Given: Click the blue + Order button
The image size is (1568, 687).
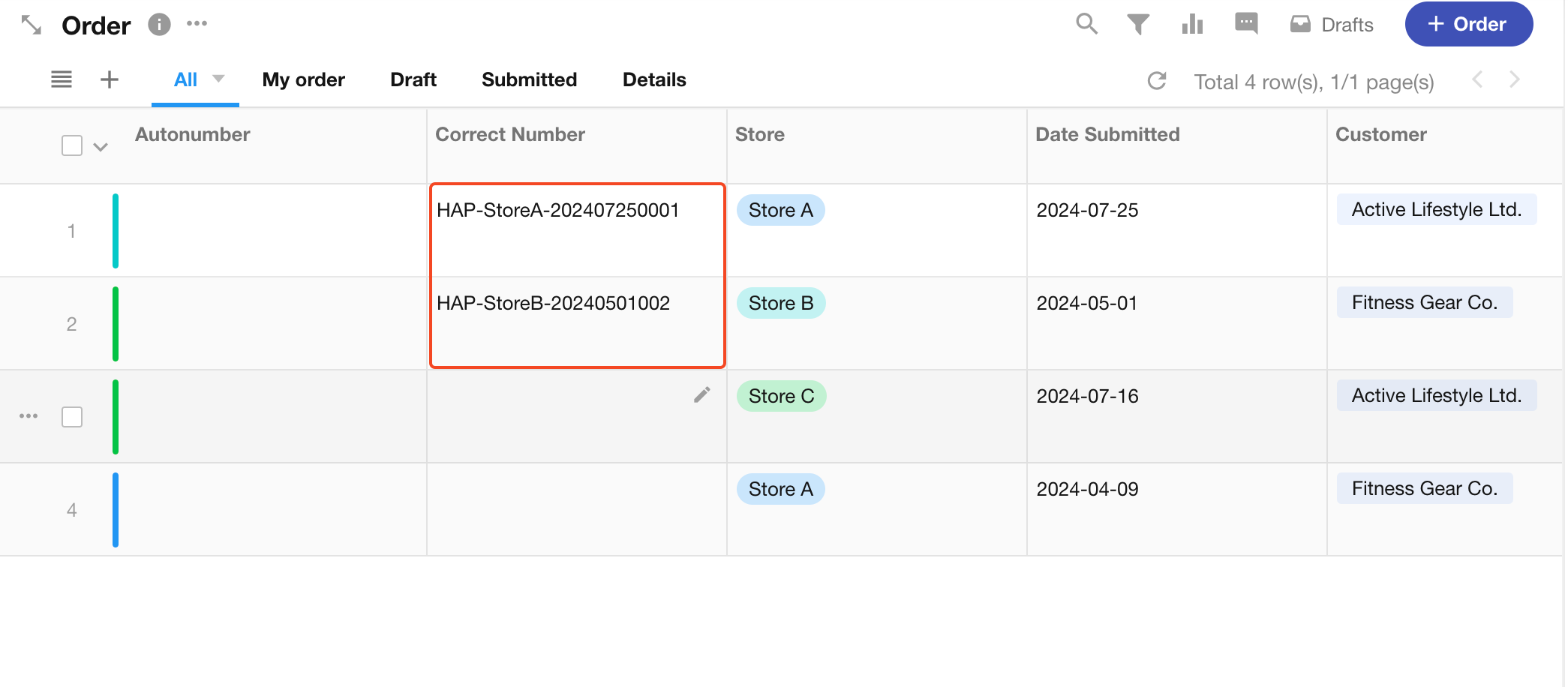Looking at the screenshot, I should (1468, 25).
